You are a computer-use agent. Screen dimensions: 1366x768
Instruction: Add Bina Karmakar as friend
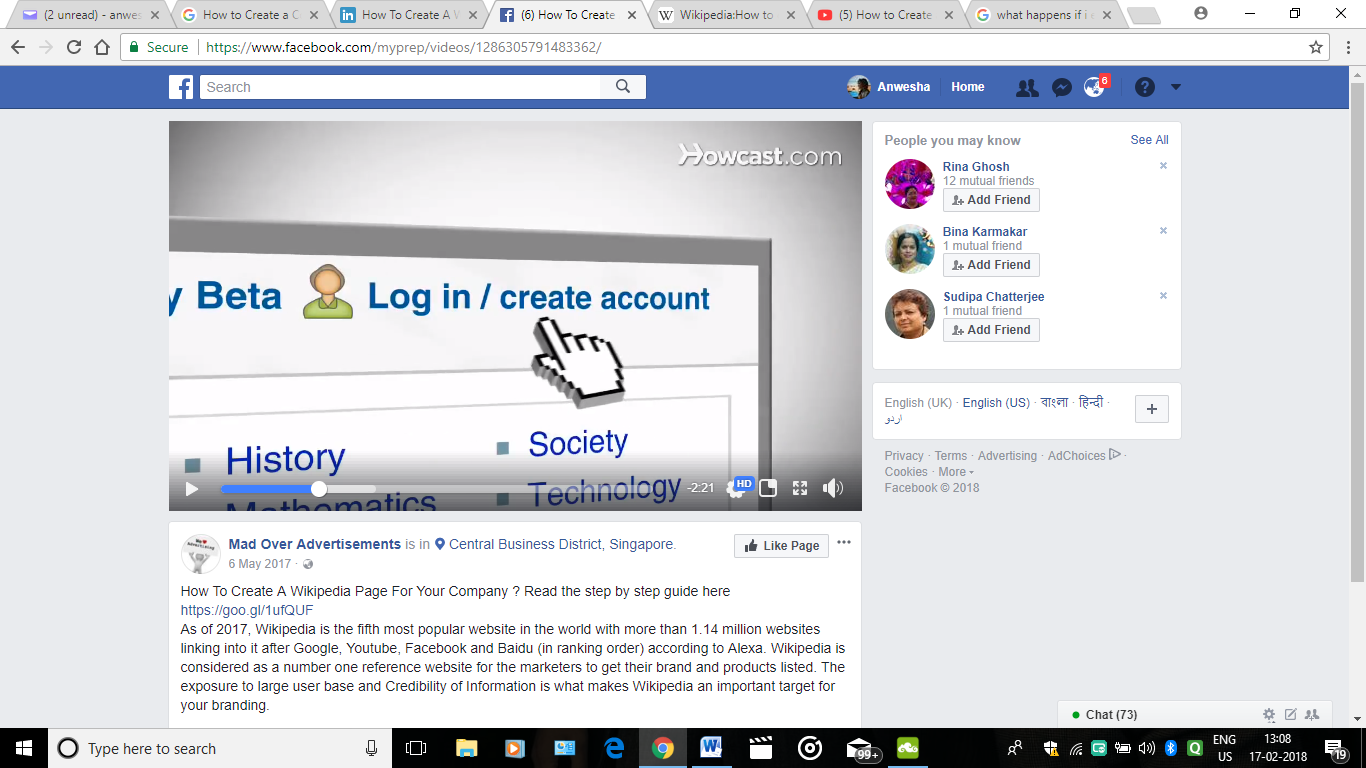[991, 265]
